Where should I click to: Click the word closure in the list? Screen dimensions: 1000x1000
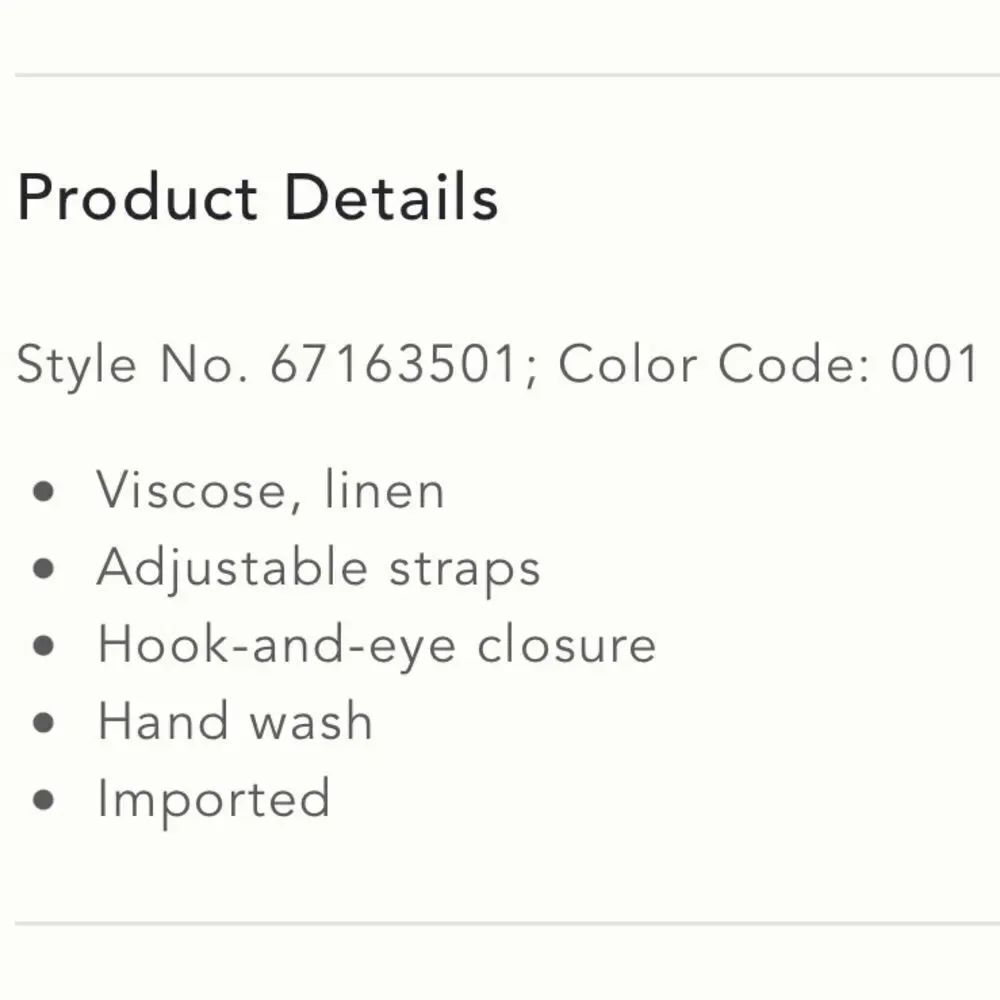tap(566, 643)
